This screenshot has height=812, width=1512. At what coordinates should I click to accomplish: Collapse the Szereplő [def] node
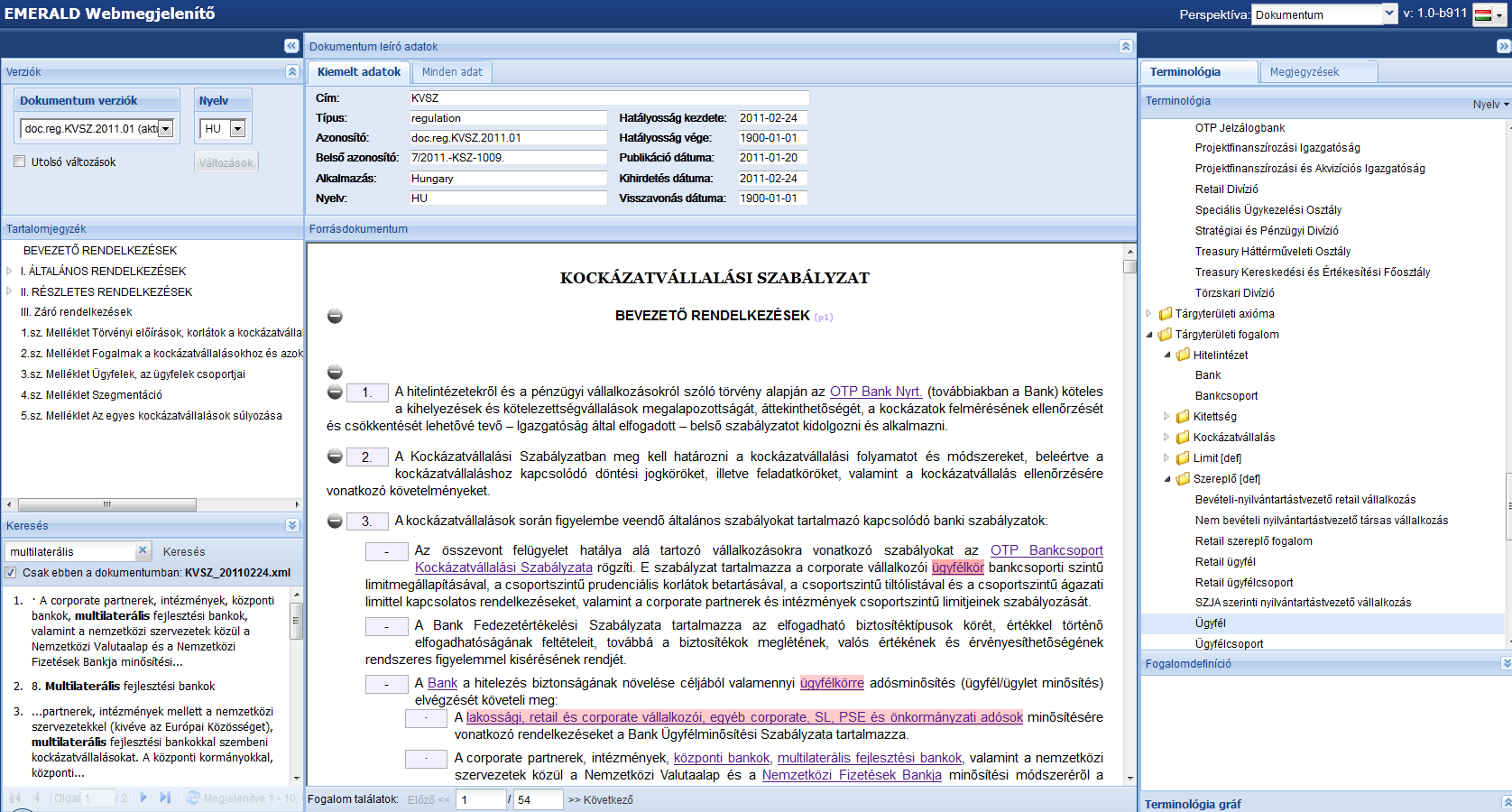pos(1166,479)
